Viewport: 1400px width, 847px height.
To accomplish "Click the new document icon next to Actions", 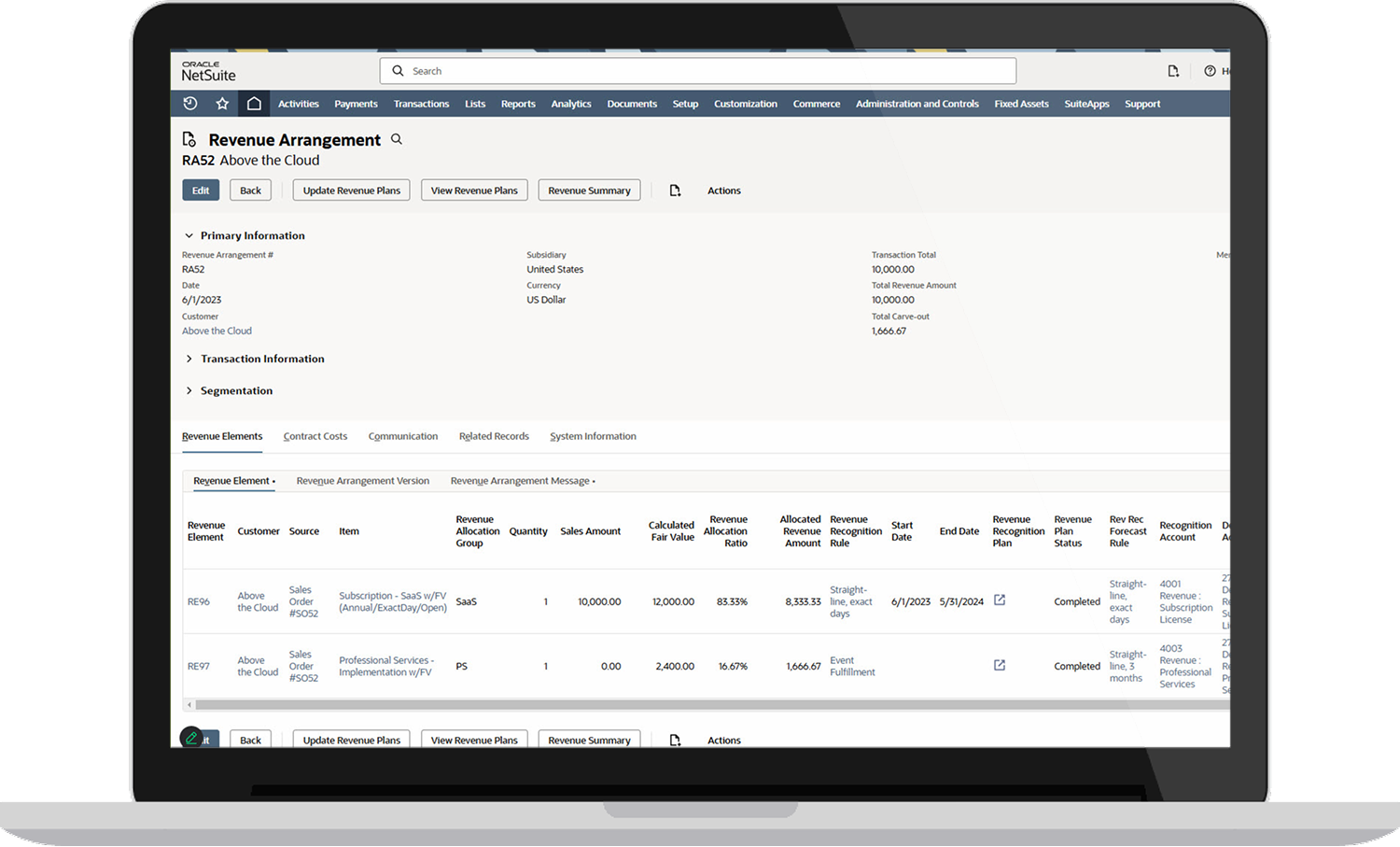I will (675, 190).
